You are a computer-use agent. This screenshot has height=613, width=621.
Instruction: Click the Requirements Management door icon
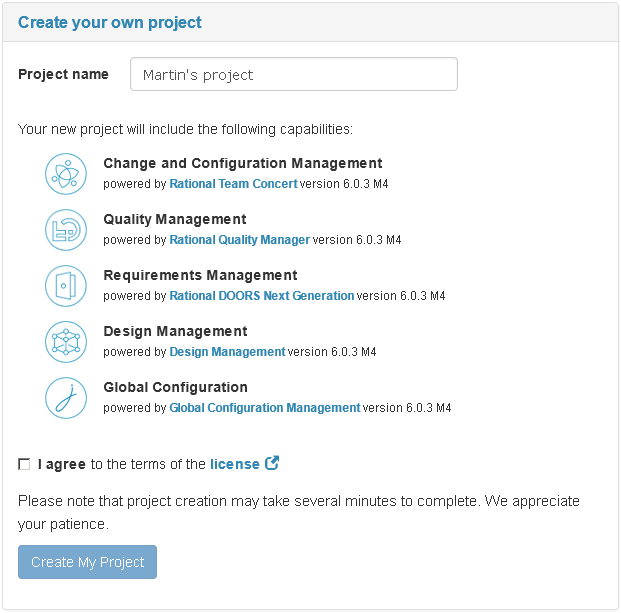point(66,286)
